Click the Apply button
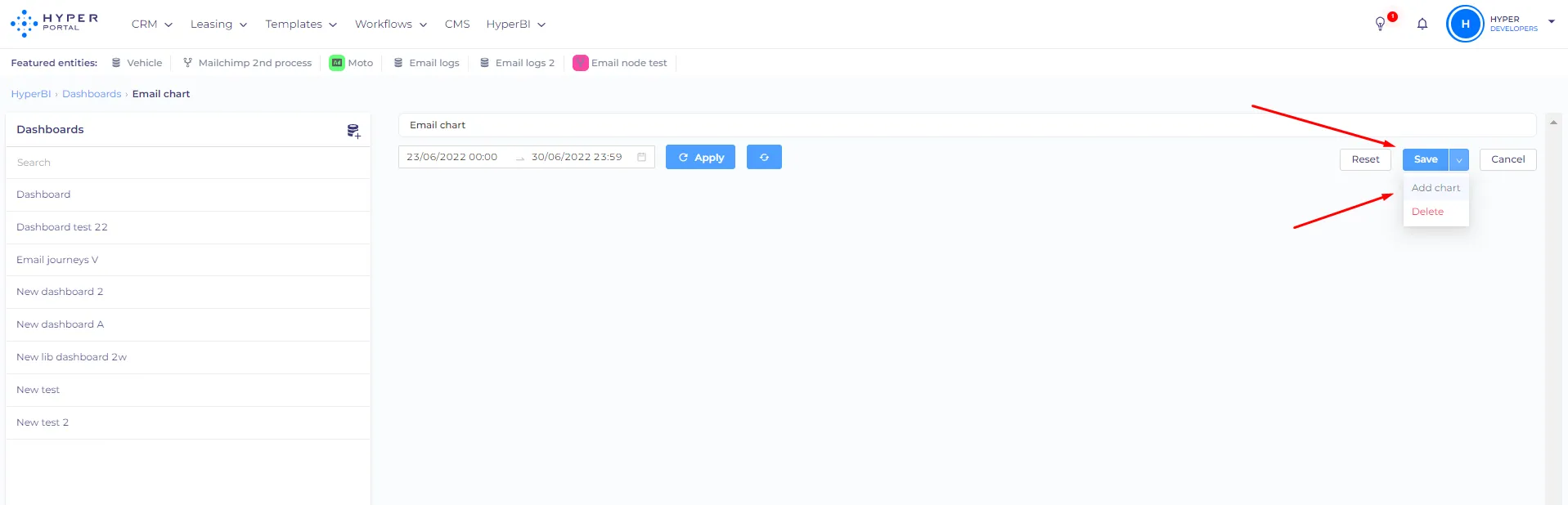Screen dimensions: 1568x505 click(700, 157)
